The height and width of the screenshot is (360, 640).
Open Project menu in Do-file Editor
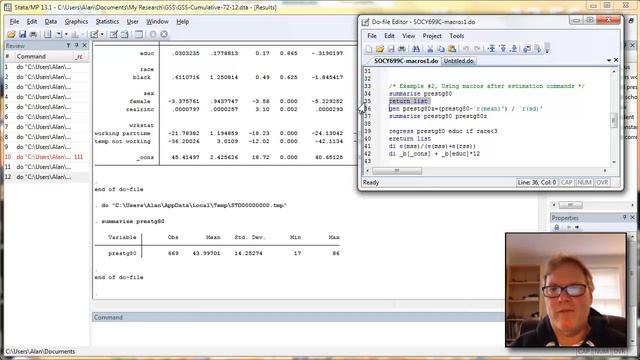click(x=432, y=36)
